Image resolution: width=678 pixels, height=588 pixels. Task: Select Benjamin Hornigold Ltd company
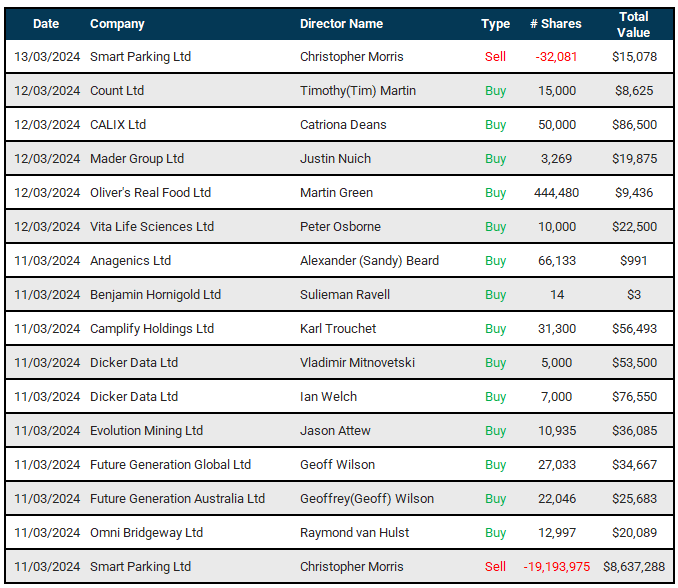[x=155, y=295]
